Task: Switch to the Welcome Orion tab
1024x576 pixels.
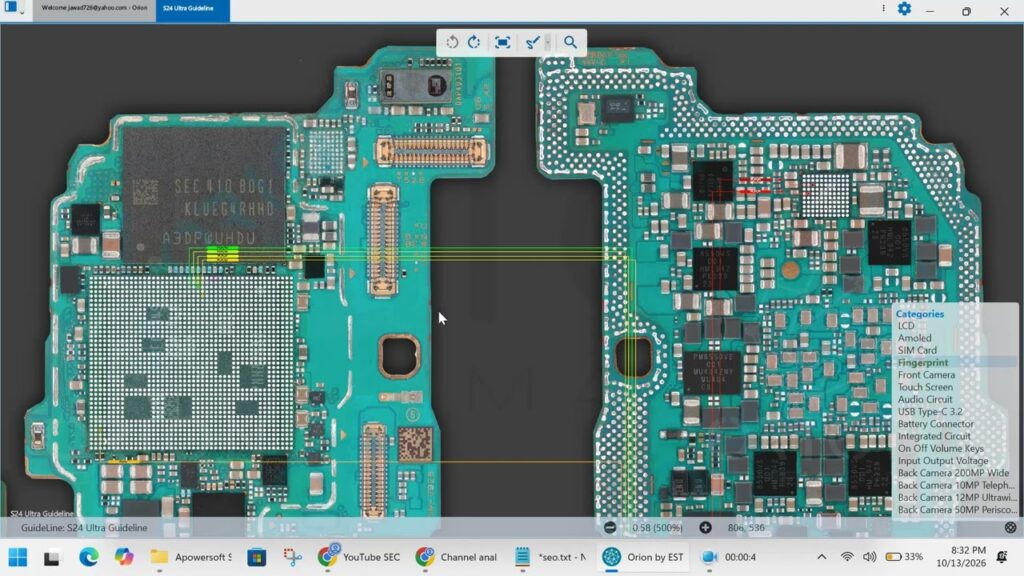Action: [94, 8]
